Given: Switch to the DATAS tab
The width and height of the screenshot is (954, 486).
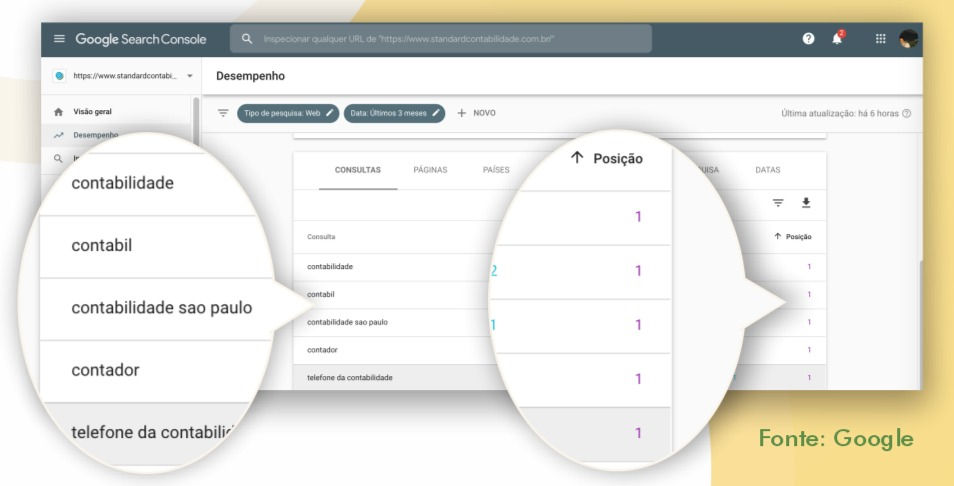Looking at the screenshot, I should tap(768, 170).
